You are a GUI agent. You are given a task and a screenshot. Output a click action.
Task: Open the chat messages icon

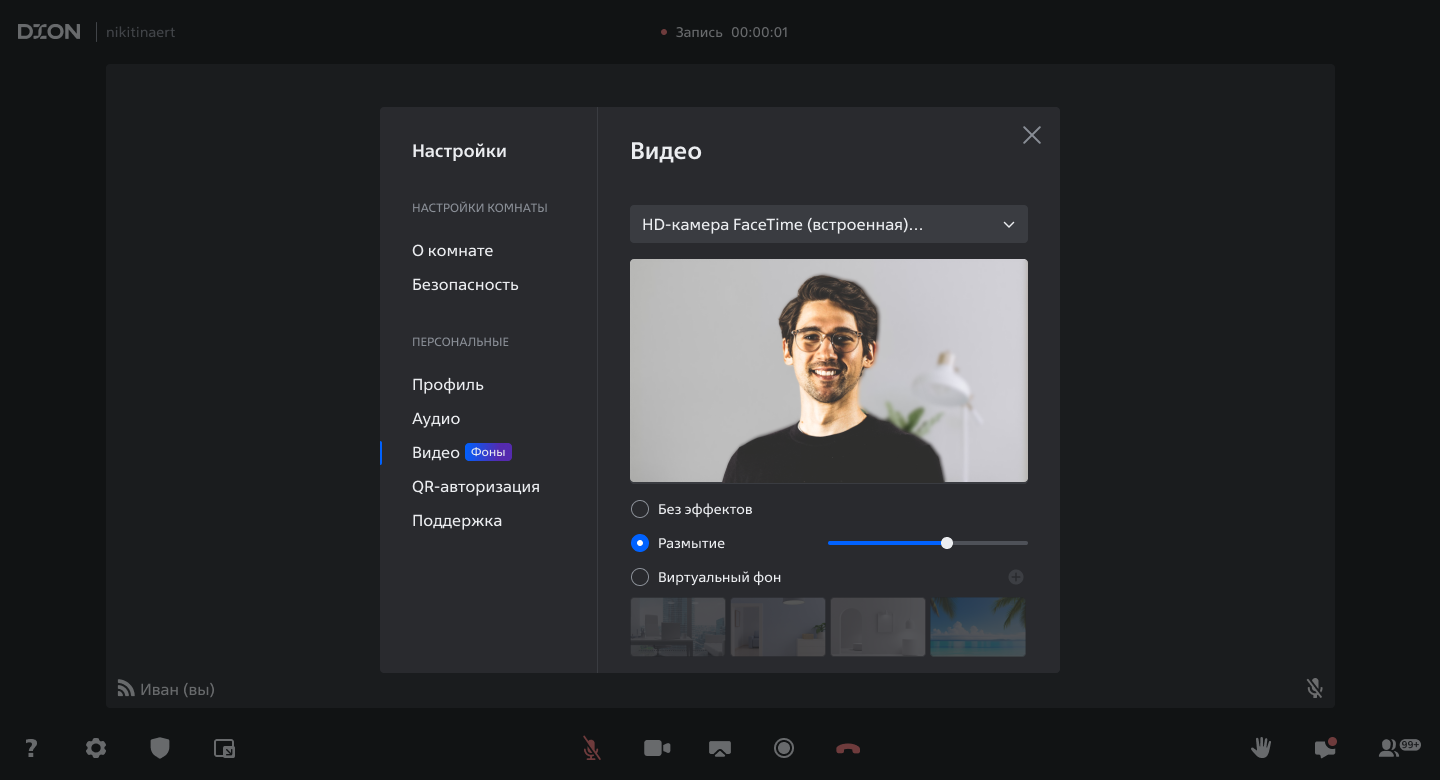(1325, 748)
